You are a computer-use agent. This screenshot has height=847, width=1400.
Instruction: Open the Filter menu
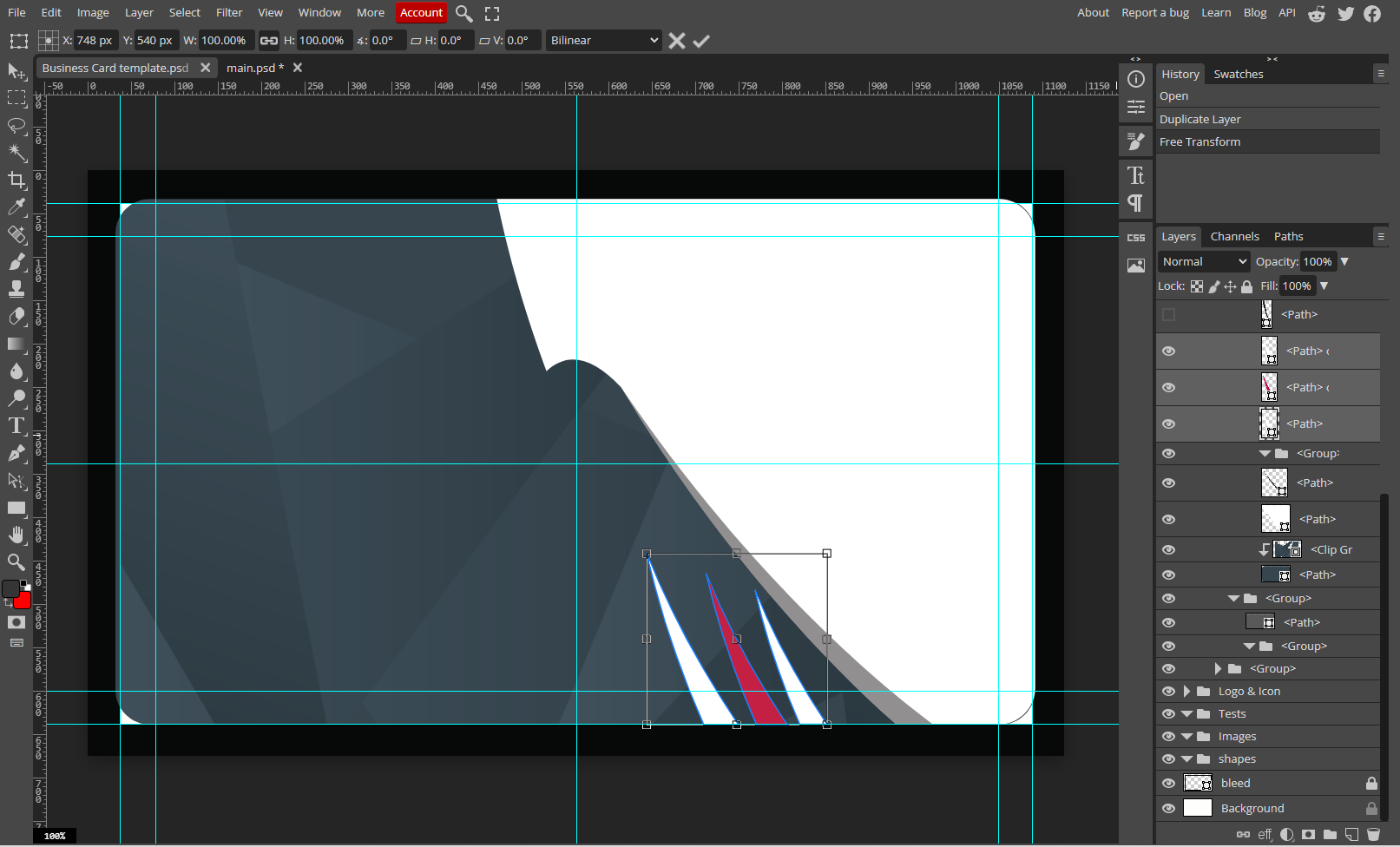[229, 13]
